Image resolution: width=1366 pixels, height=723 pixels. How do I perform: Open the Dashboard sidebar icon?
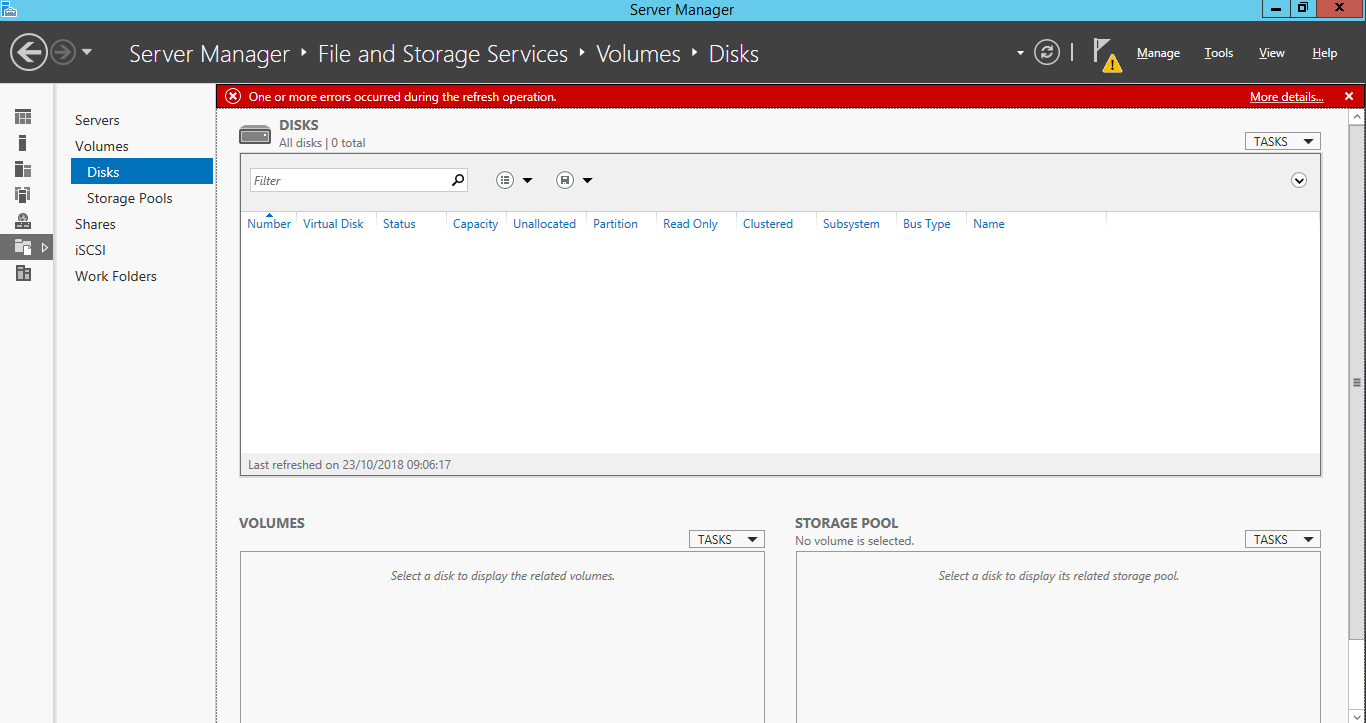pyautogui.click(x=23, y=117)
